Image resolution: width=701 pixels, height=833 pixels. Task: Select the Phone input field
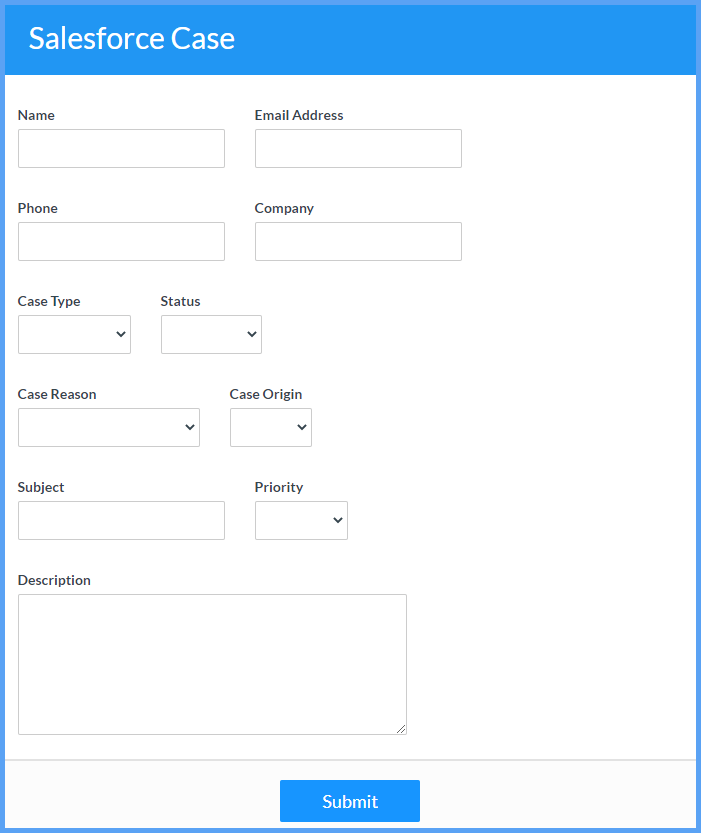[121, 241]
